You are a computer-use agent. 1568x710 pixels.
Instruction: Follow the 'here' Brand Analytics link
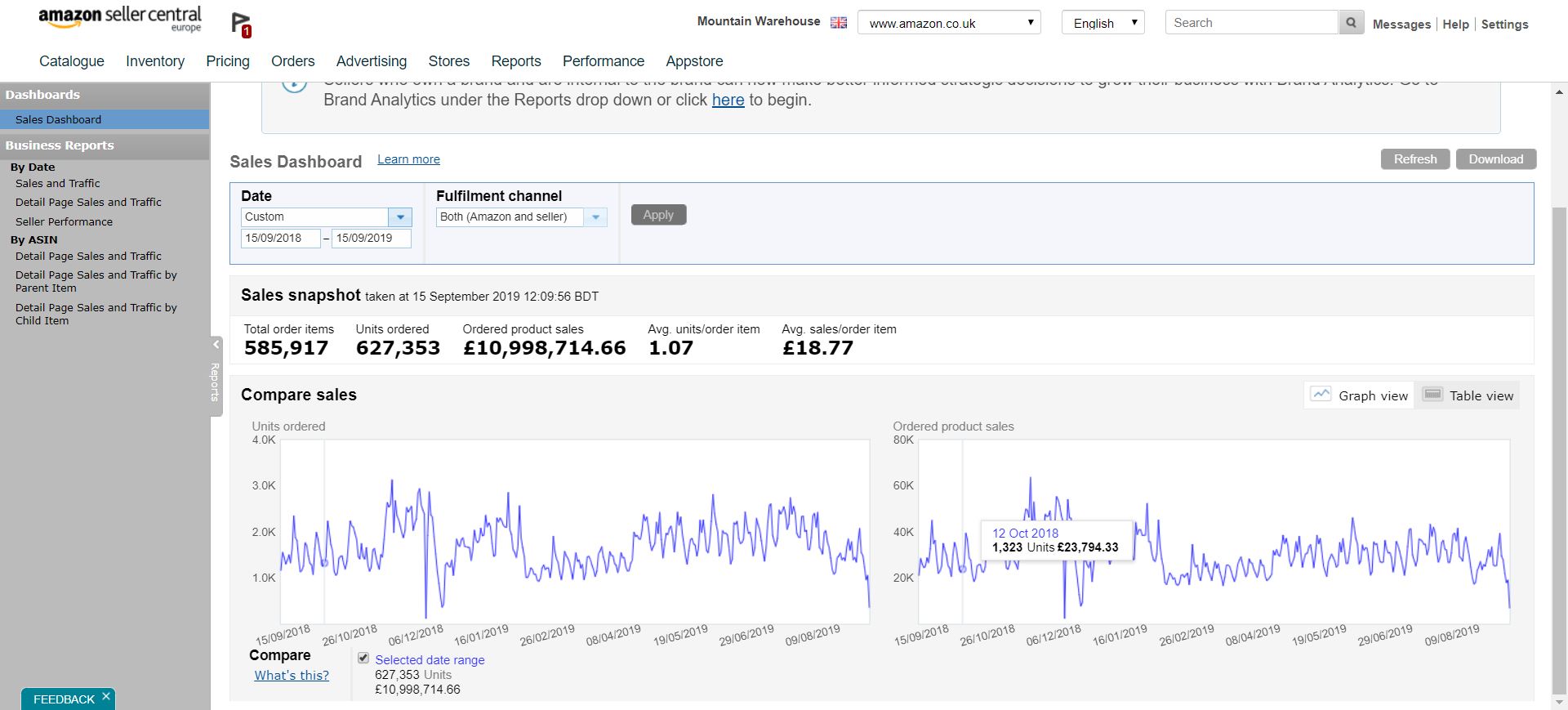pyautogui.click(x=728, y=100)
